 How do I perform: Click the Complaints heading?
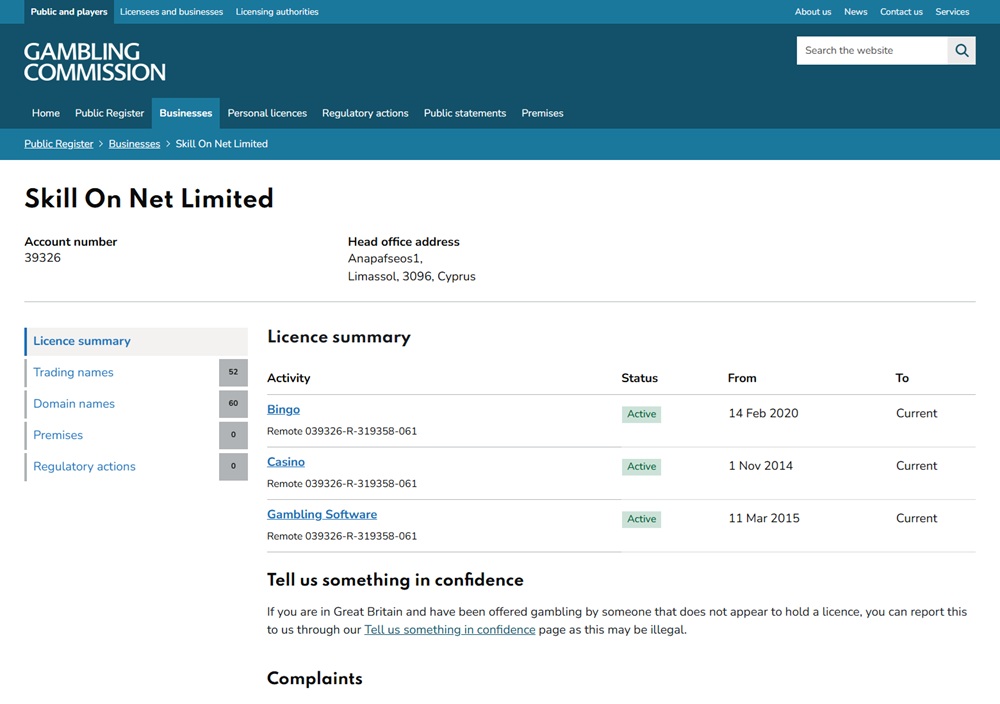click(314, 678)
